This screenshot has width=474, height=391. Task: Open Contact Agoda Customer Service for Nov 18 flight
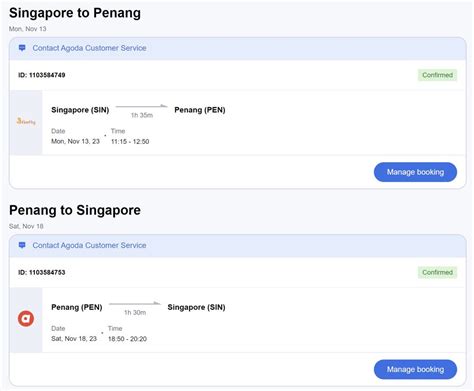pos(89,245)
